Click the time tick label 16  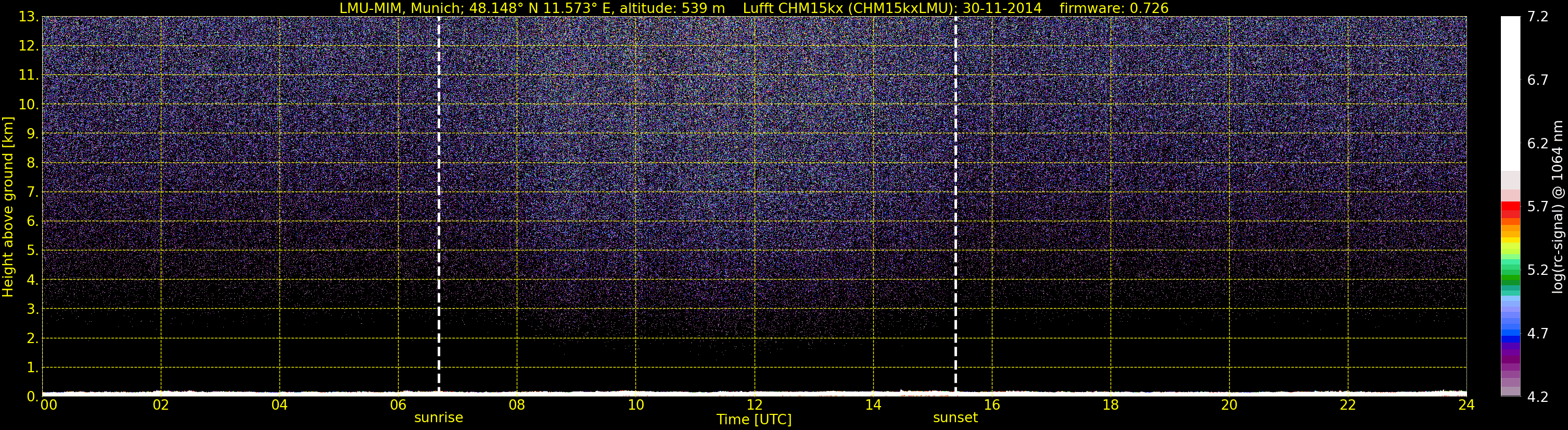point(991,405)
